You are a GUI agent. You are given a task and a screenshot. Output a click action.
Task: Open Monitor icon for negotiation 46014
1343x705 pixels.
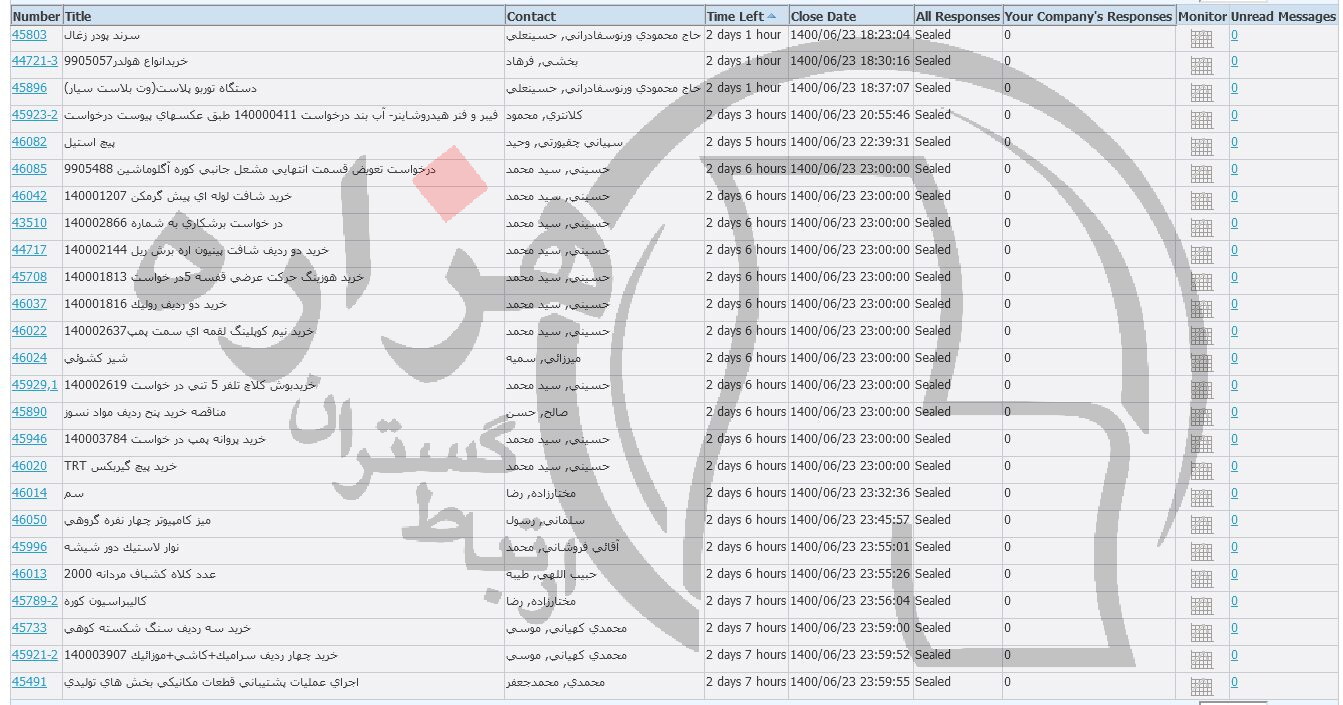point(1201,497)
